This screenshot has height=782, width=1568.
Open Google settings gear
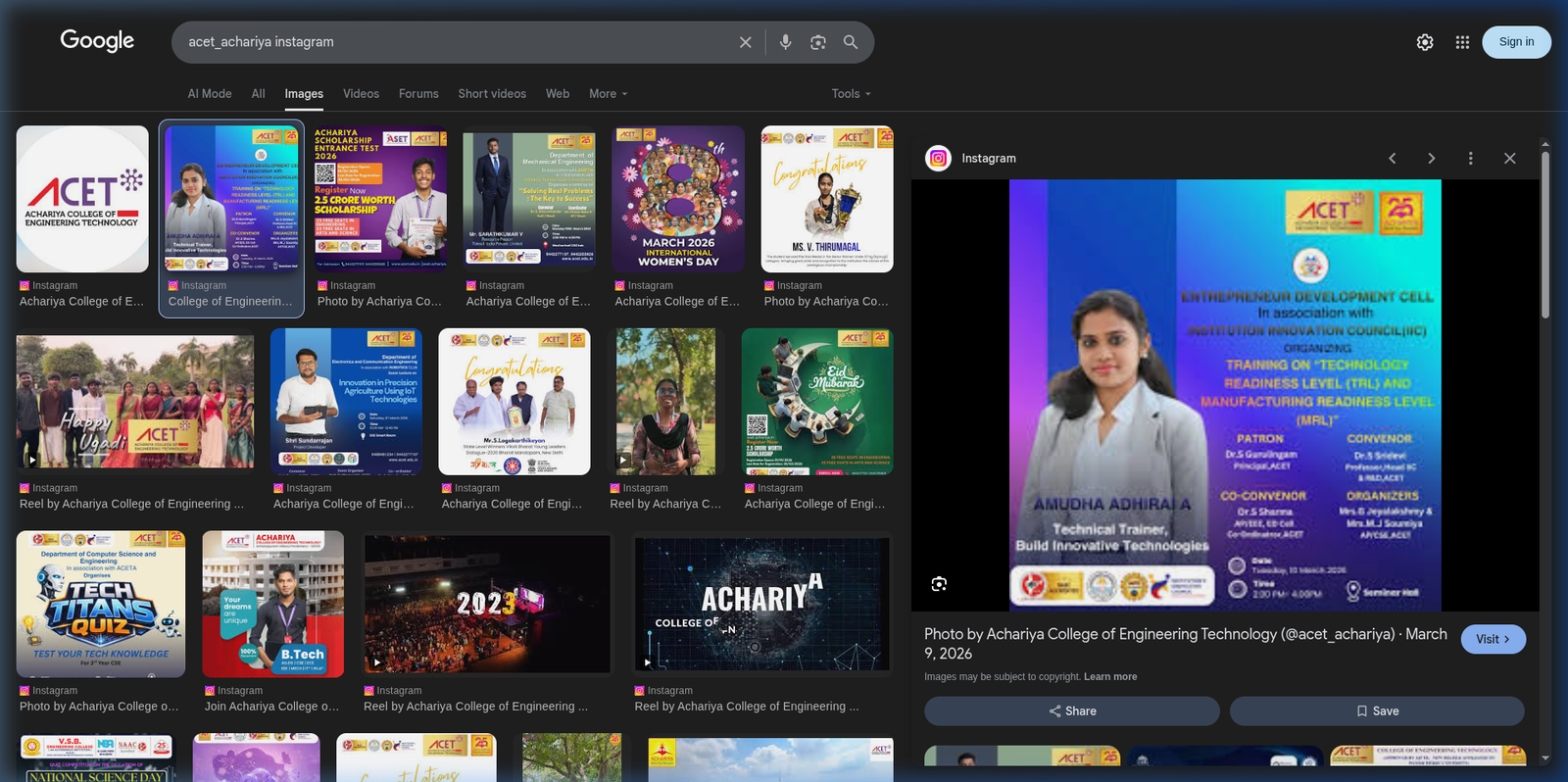(1425, 42)
